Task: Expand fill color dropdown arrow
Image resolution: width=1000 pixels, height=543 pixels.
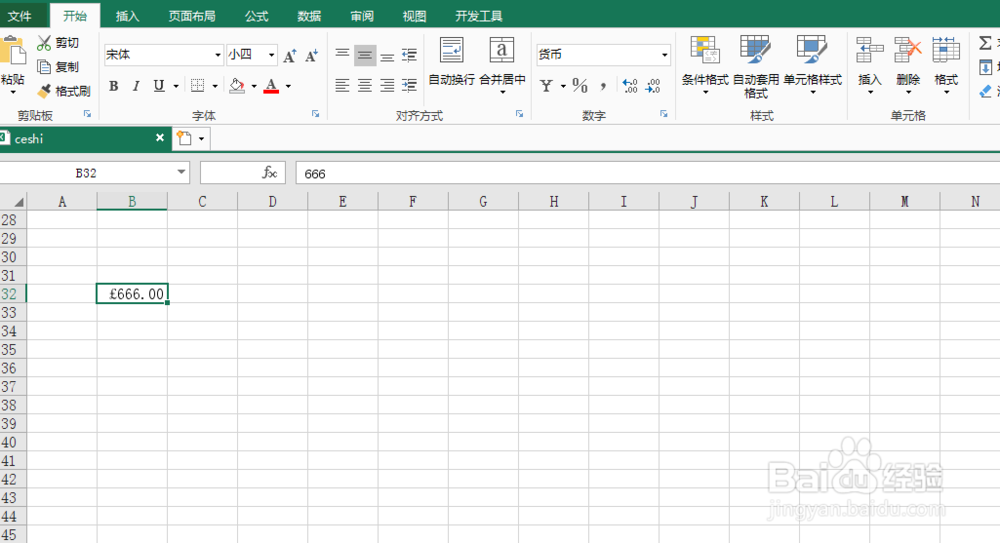Action: (254, 86)
